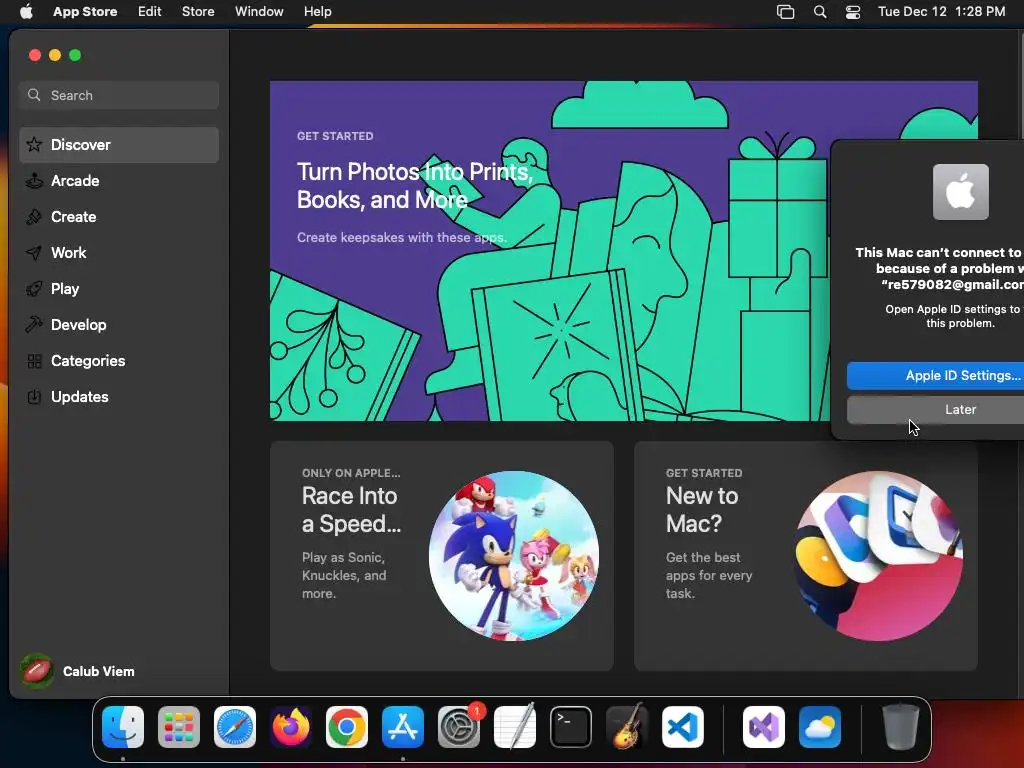Viewport: 1024px width, 768px height.
Task: Open Visual Studio from the Dock
Action: [x=764, y=727]
